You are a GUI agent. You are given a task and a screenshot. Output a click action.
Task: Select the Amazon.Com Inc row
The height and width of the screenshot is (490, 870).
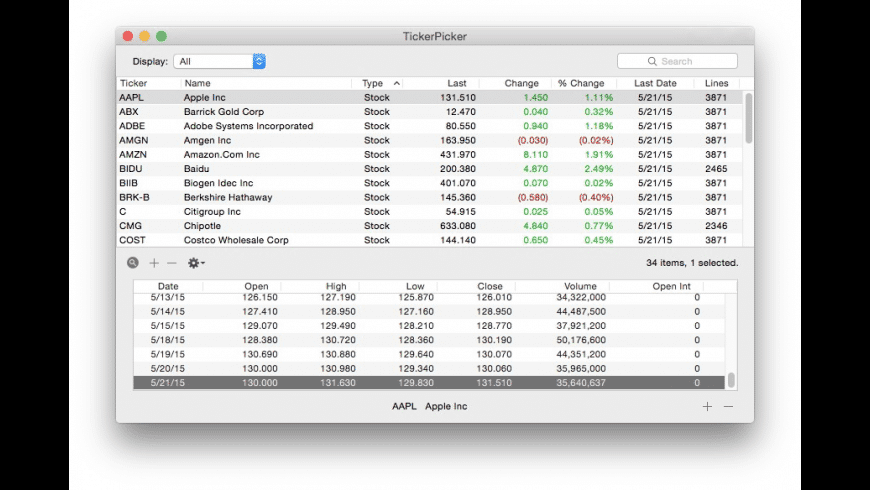pos(429,154)
